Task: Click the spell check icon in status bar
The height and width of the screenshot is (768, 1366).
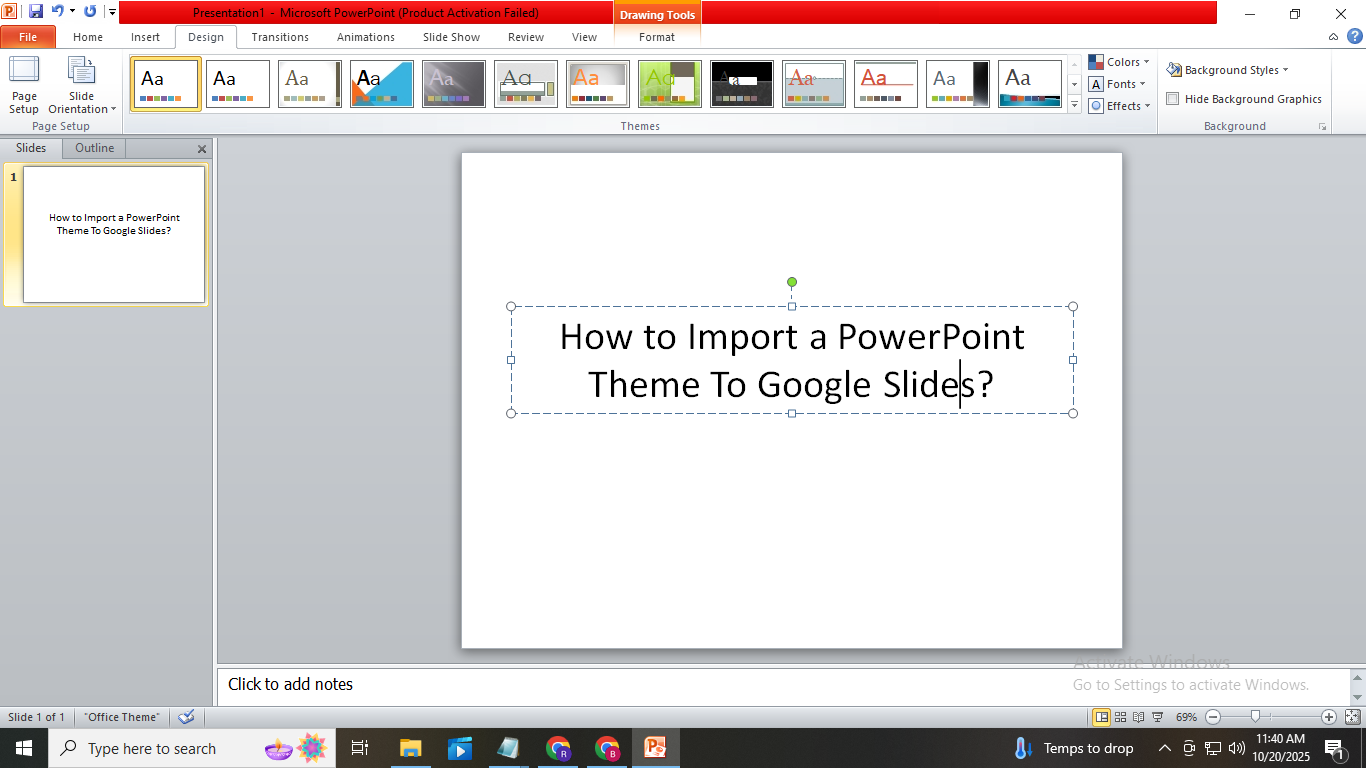Action: point(186,717)
